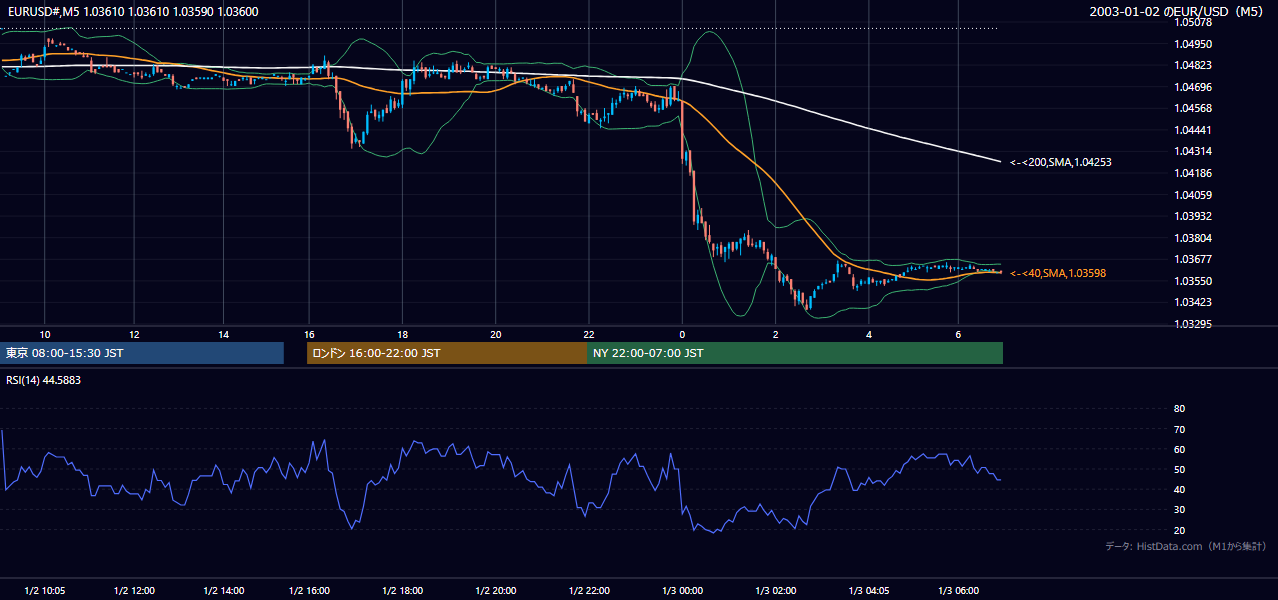Click the 1/2 18:00 date label

[x=402, y=590]
